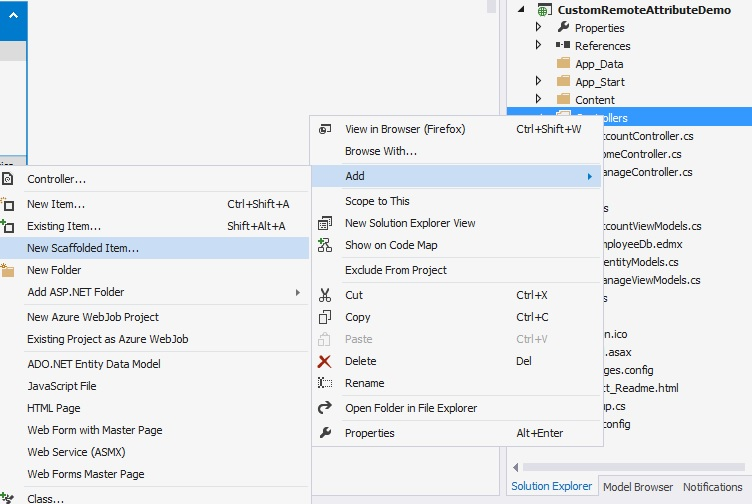
Task: Click the New Solution Explorer View icon
Action: tap(324, 223)
